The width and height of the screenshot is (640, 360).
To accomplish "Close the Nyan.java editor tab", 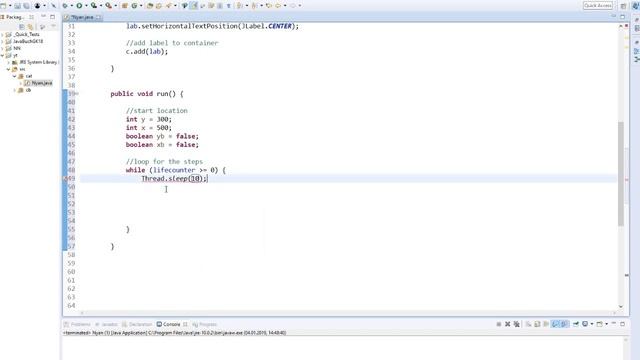I will pyautogui.click(x=98, y=17).
